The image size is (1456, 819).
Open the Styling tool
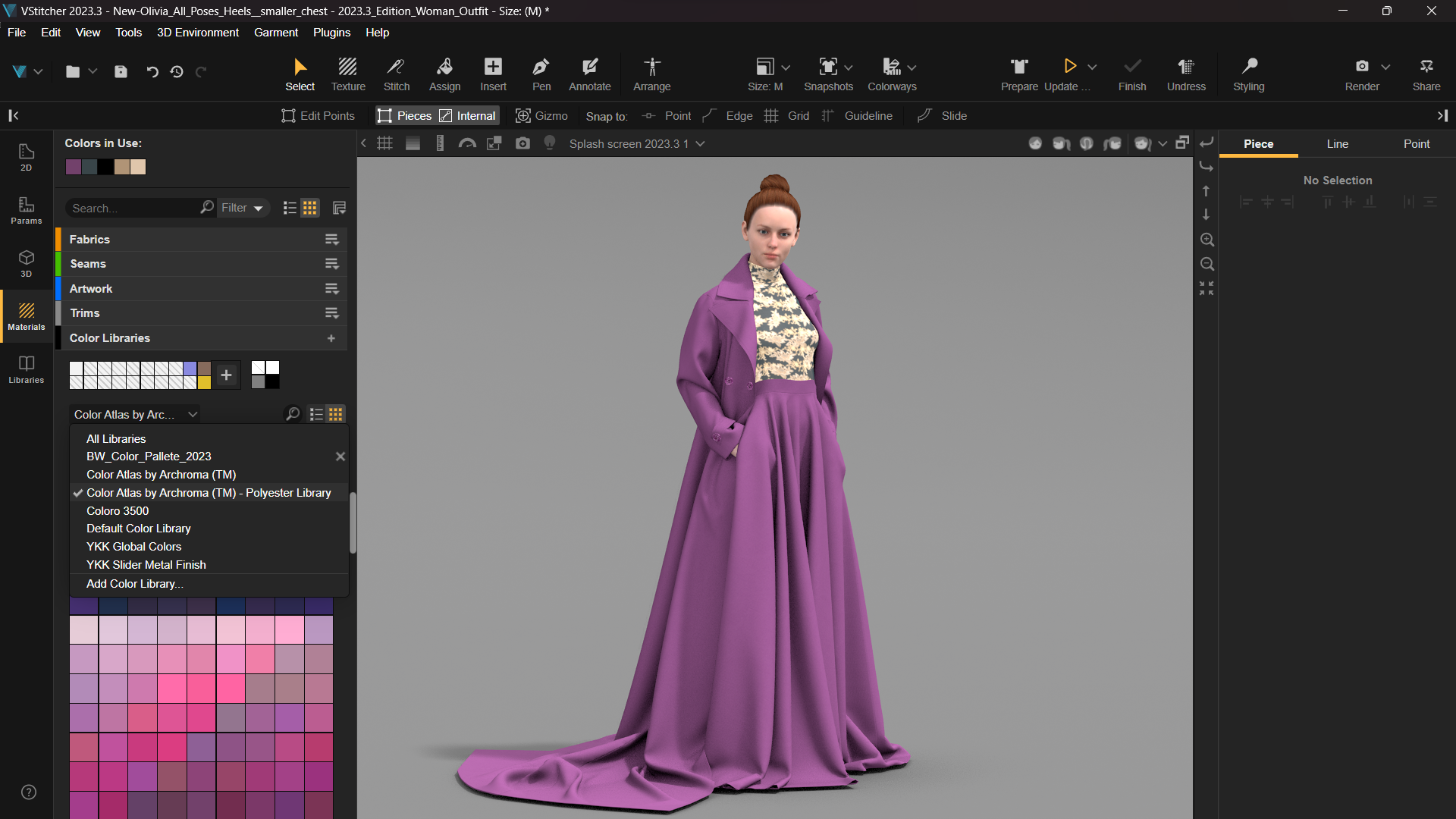(x=1248, y=74)
